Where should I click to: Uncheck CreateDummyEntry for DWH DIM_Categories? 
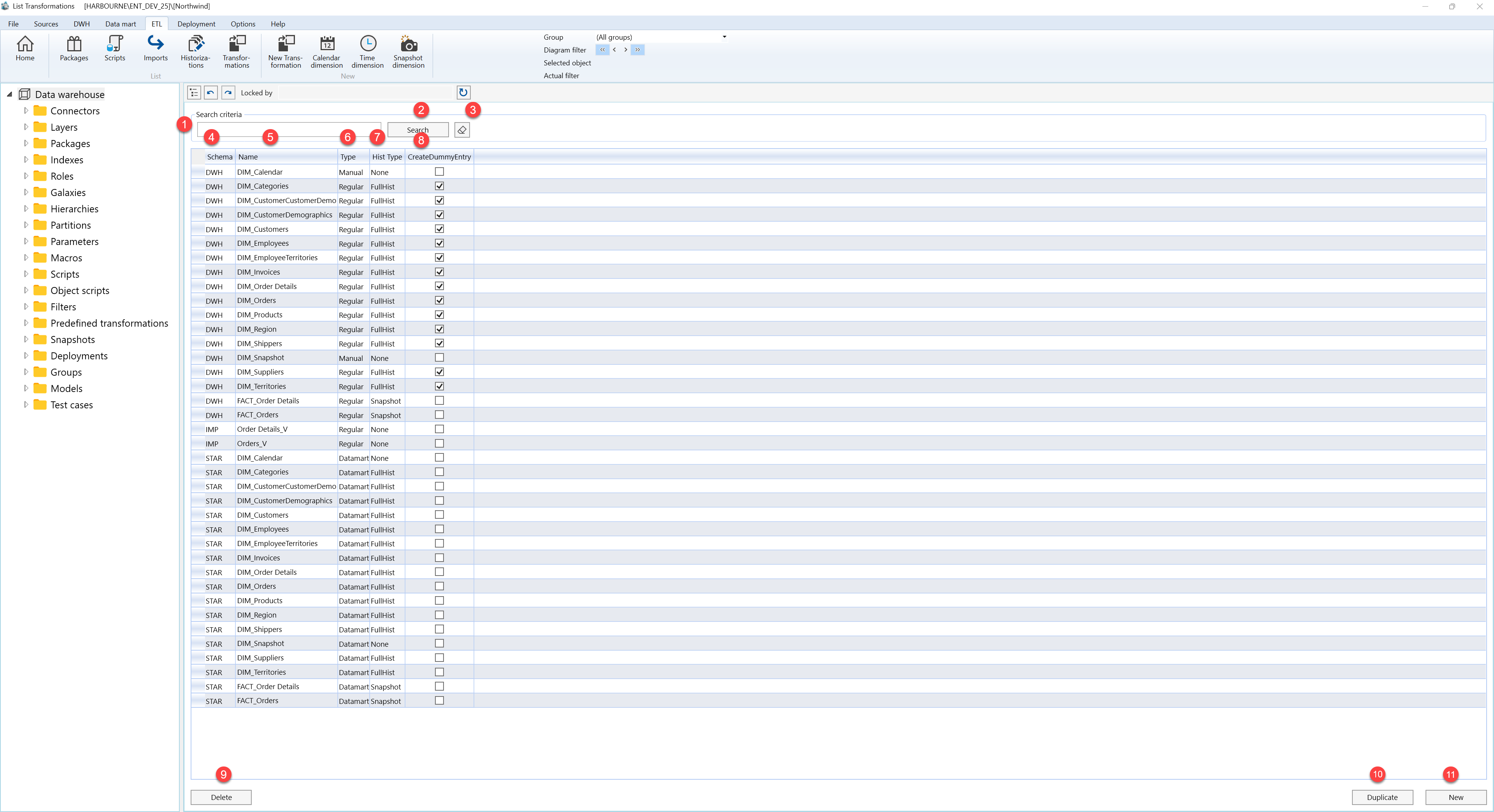pos(439,186)
